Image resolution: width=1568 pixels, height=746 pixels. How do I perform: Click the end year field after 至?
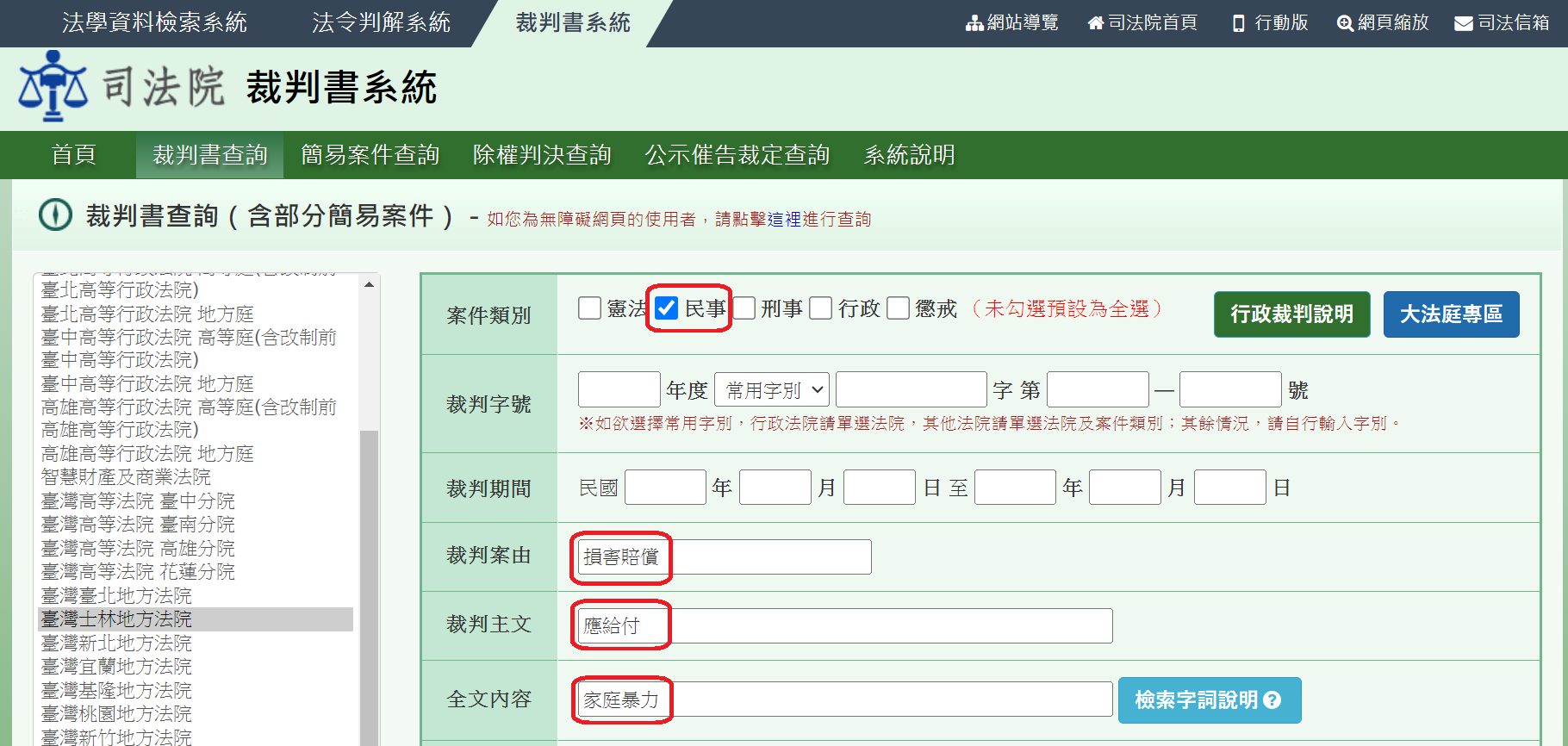point(1016,488)
